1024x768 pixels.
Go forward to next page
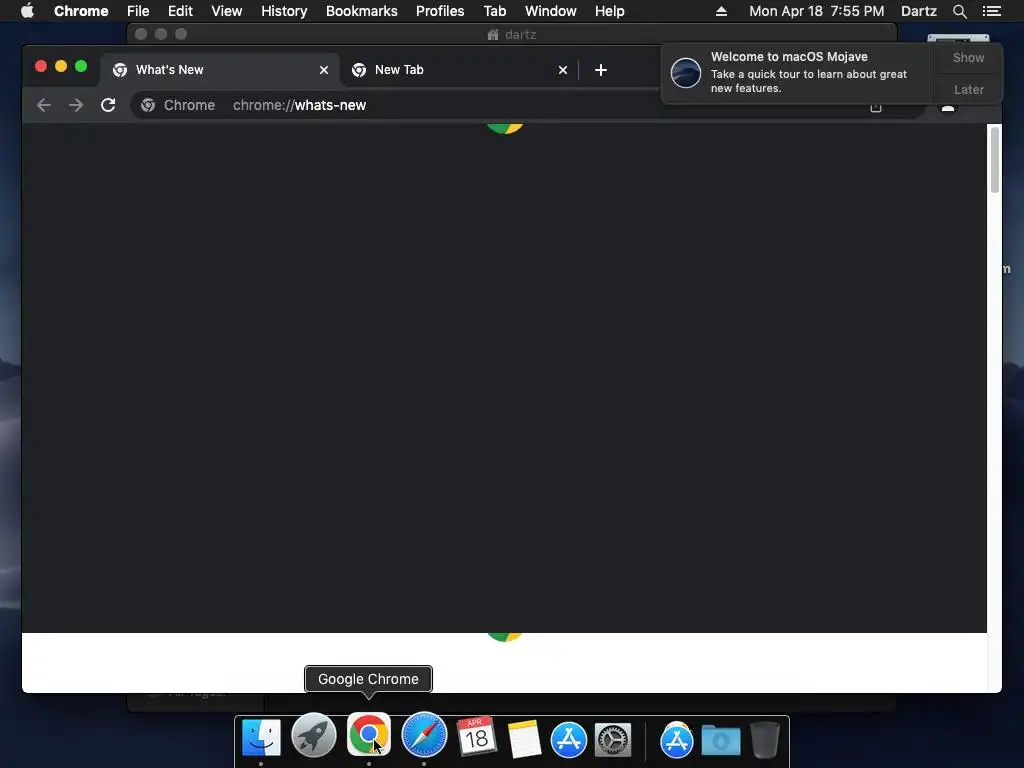76,105
